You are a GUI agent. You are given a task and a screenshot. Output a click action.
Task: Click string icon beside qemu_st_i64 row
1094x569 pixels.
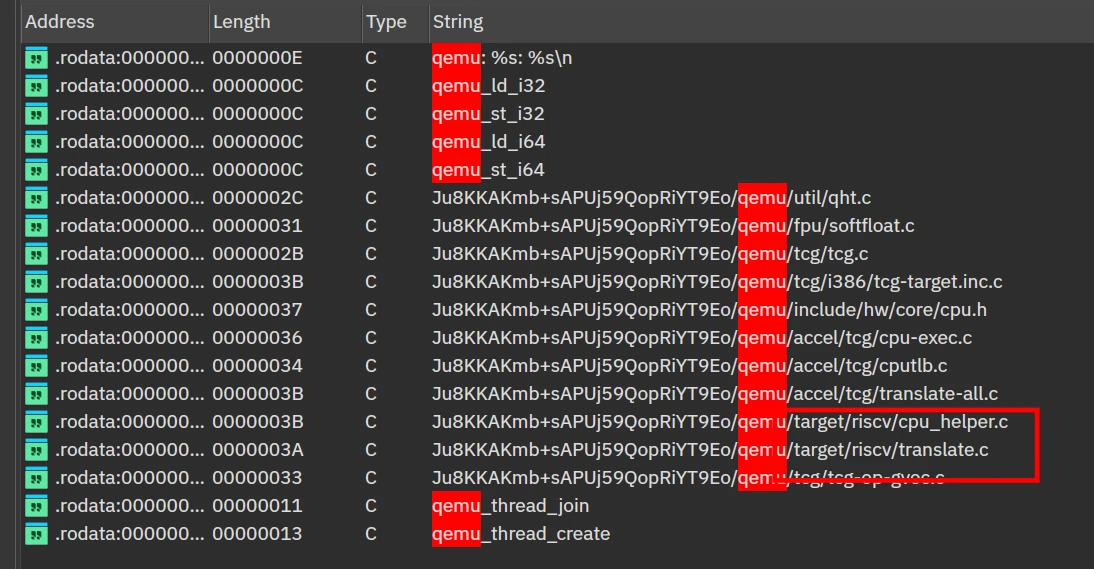tap(36, 170)
